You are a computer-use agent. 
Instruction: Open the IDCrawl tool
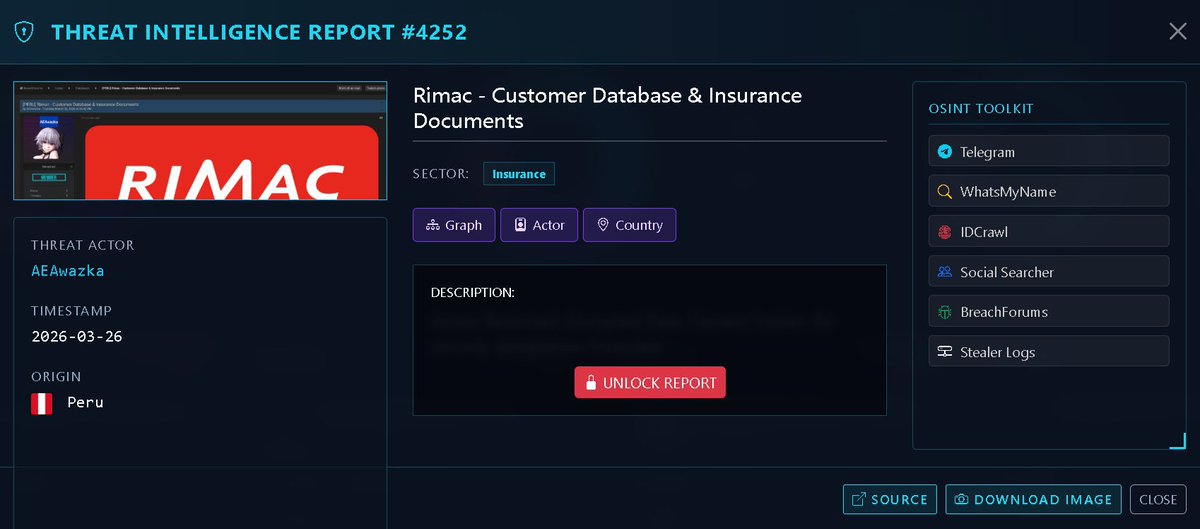pyautogui.click(x=1048, y=231)
